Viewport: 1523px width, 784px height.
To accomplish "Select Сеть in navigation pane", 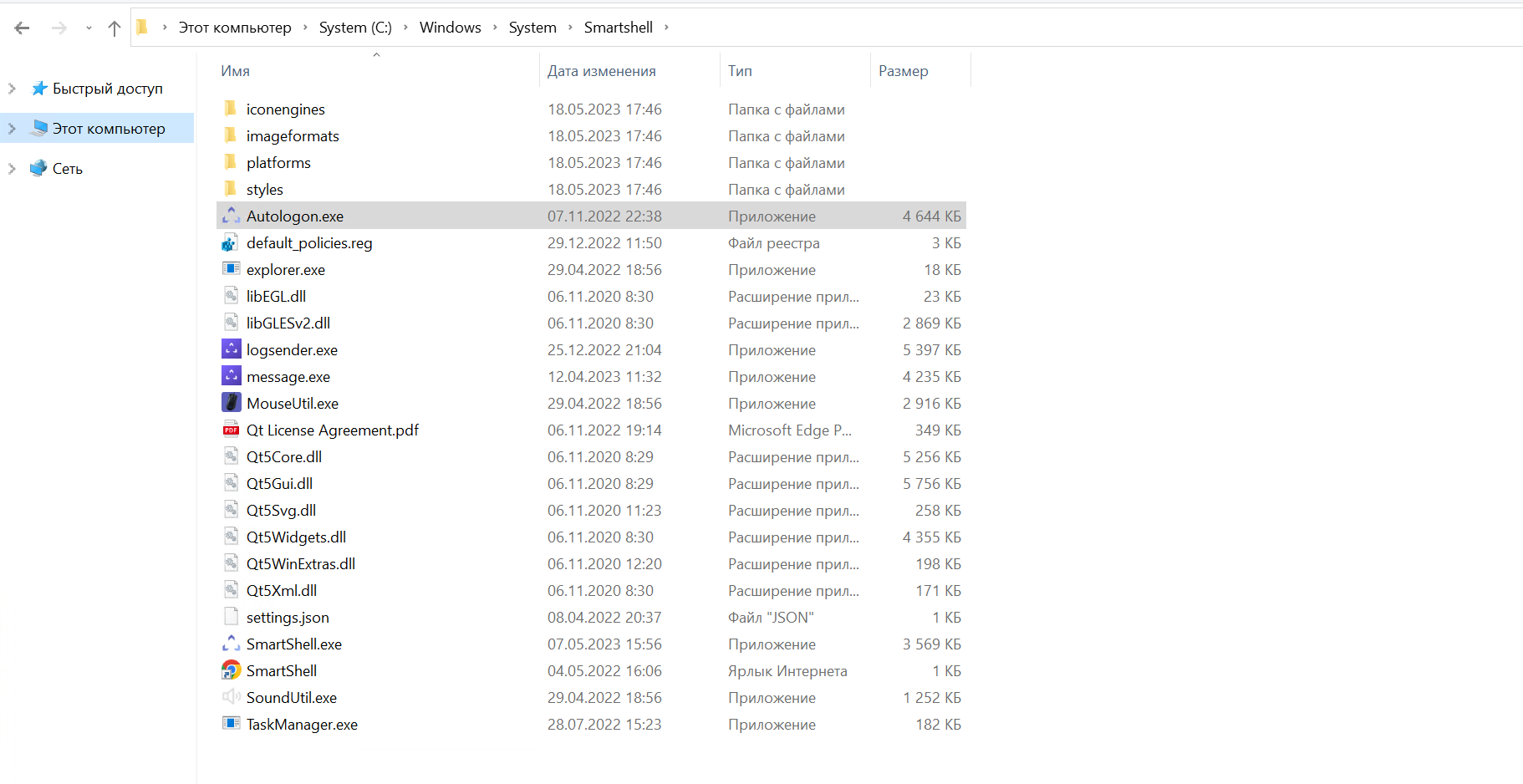I will pos(68,169).
